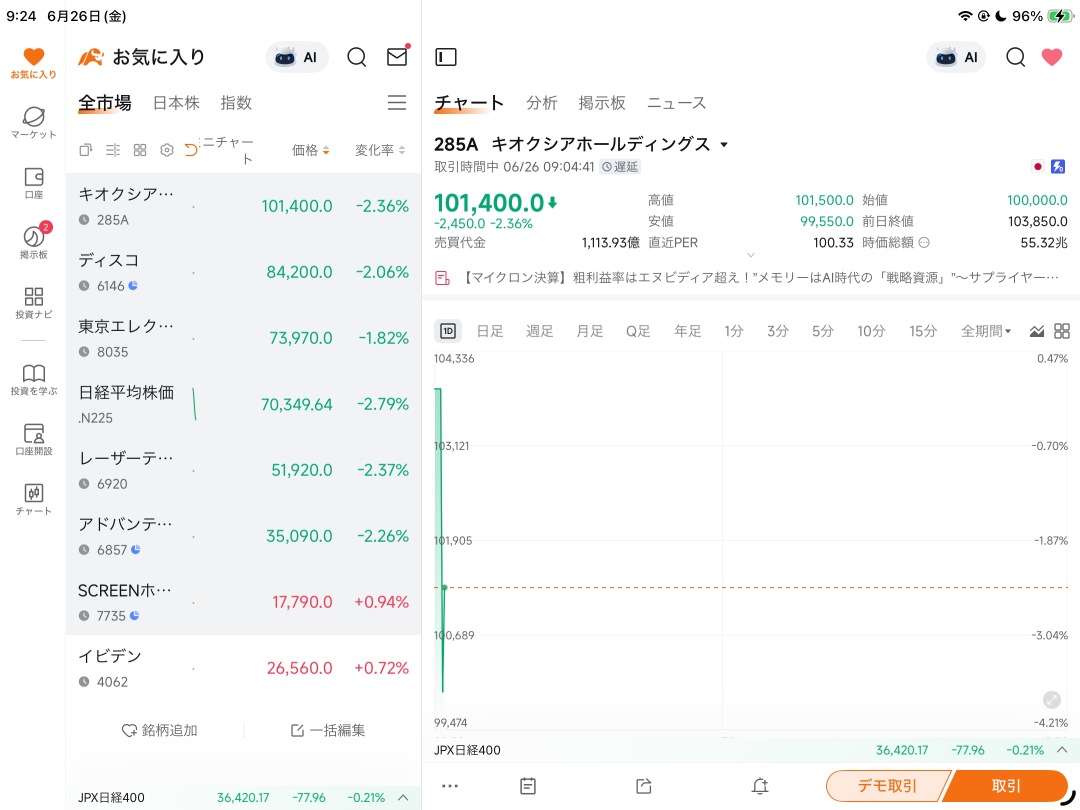Tap the copy-list icon in watchlist toolbar
1080x810 pixels.
click(85, 150)
